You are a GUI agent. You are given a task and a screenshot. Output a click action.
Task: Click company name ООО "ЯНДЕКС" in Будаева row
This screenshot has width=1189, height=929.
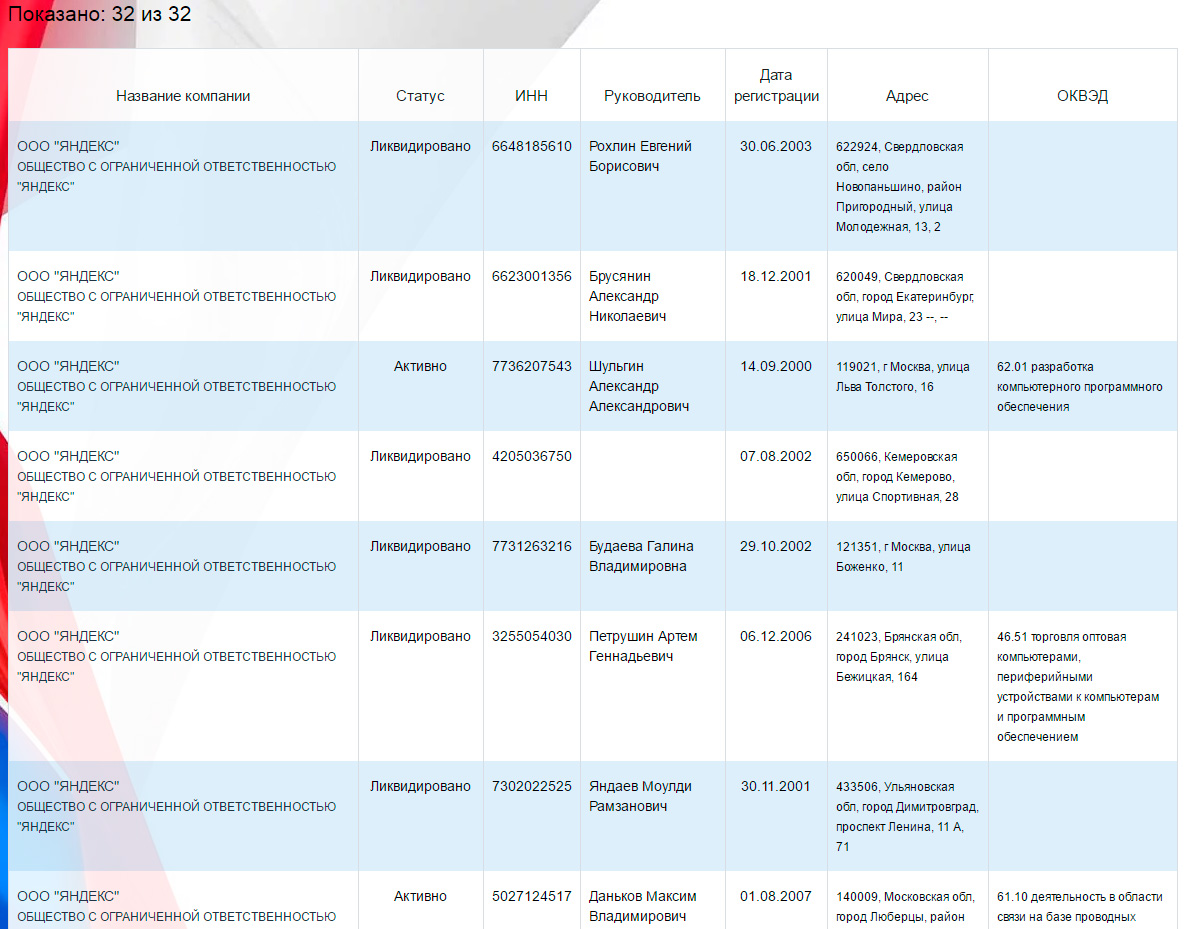(x=68, y=547)
